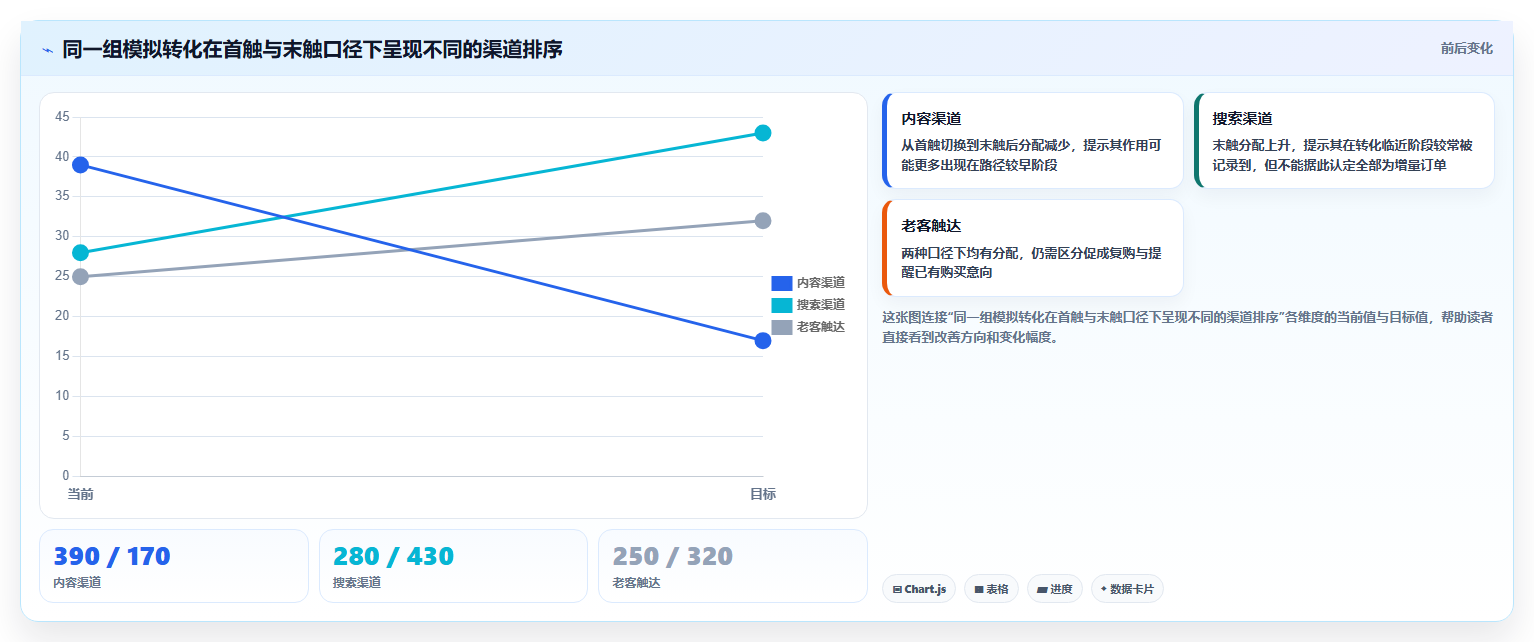Image resolution: width=1534 pixels, height=642 pixels.
Task: Click 内容渠道 legend label
Action: click(x=821, y=283)
